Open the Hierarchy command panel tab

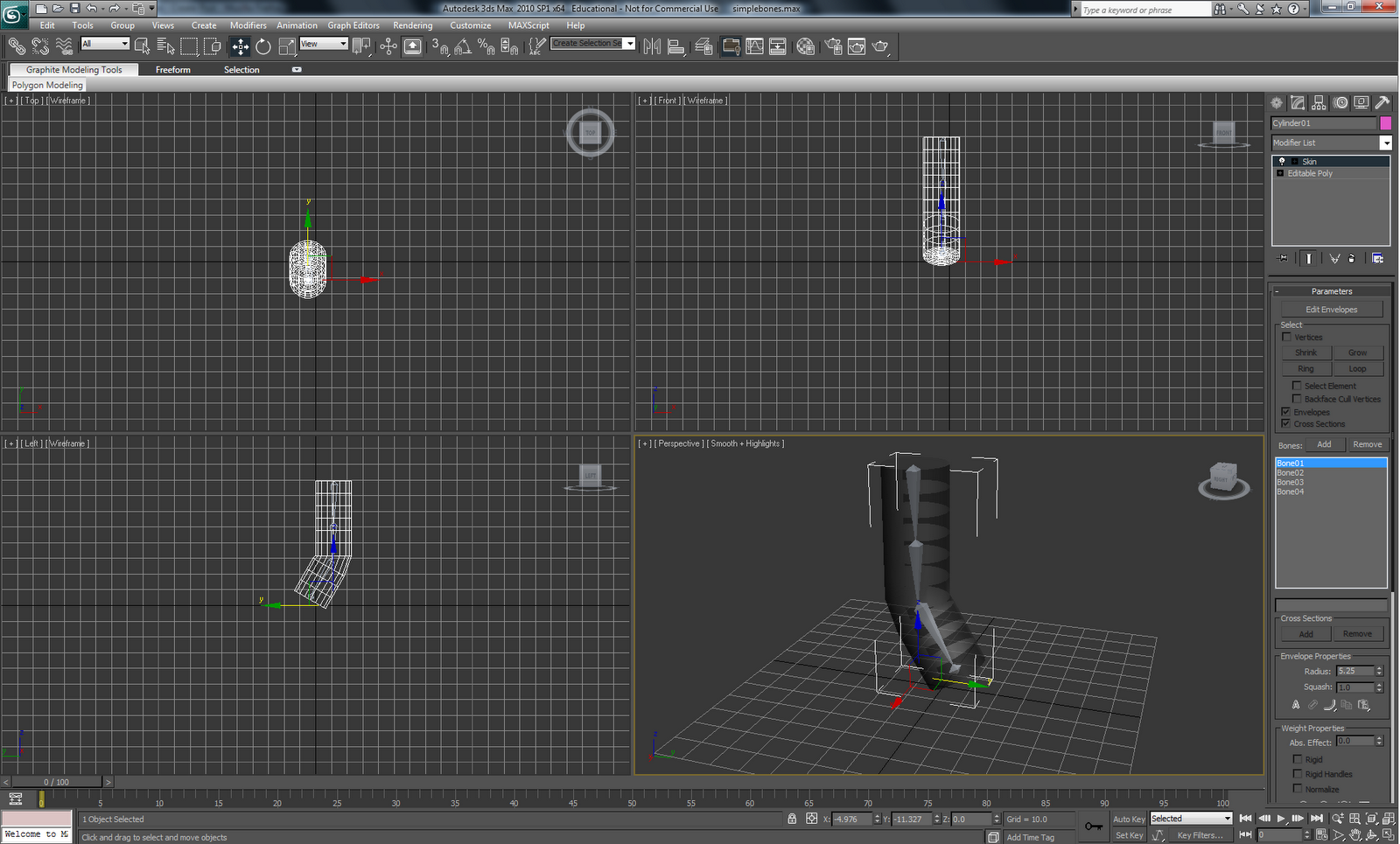pyautogui.click(x=1319, y=102)
